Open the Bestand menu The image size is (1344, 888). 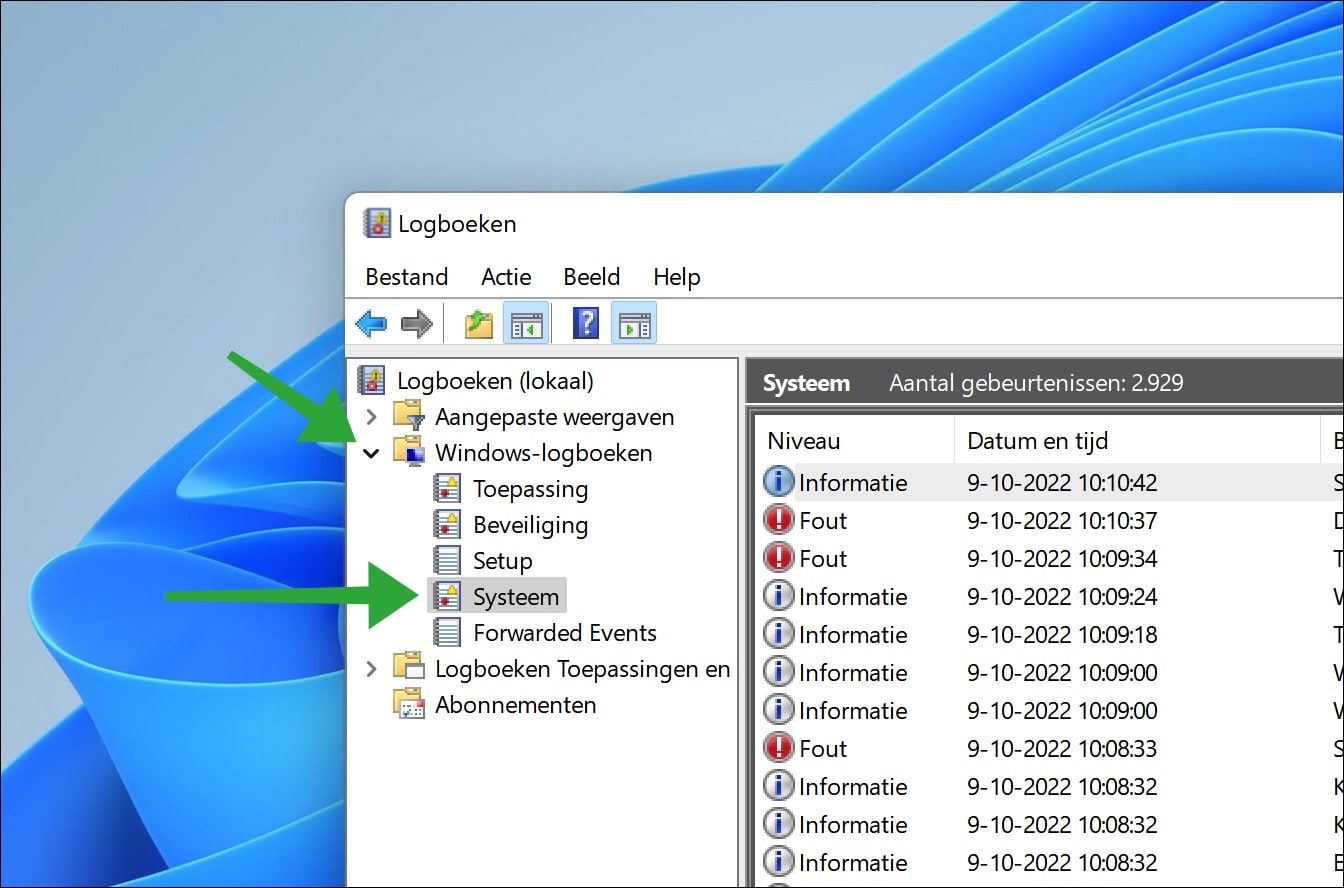point(406,277)
